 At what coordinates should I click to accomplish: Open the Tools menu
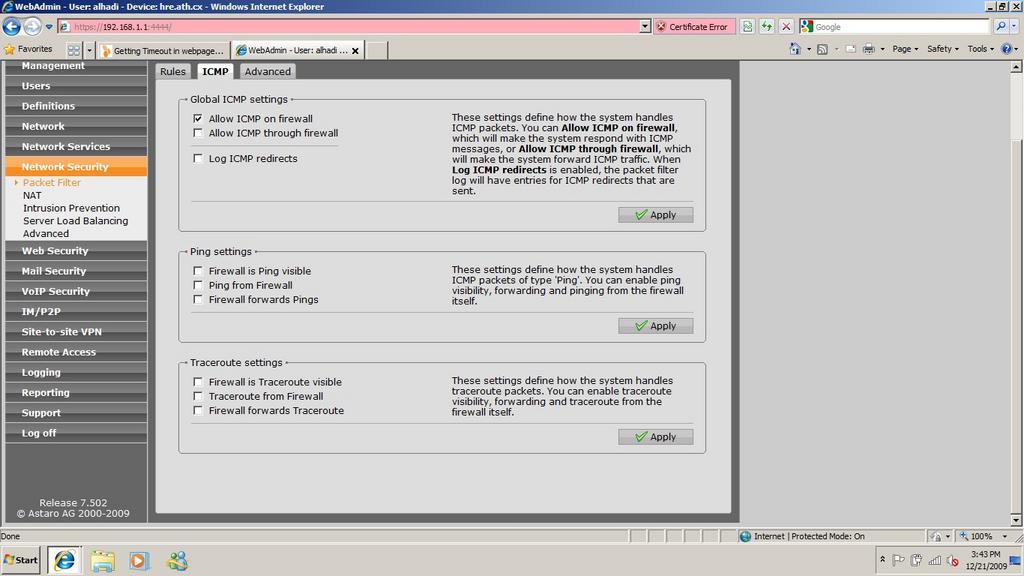[980, 49]
